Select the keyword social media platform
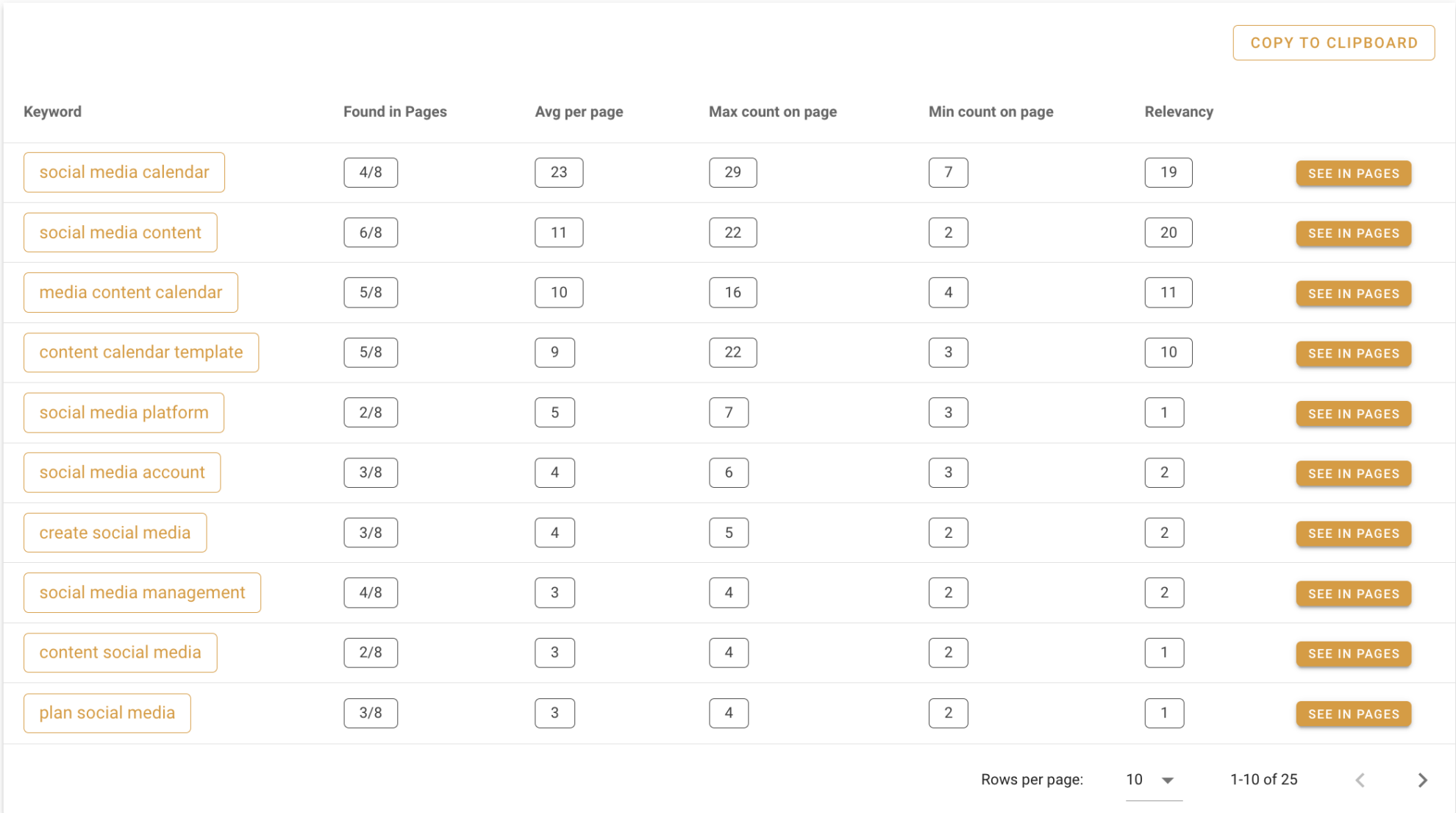 pos(123,413)
